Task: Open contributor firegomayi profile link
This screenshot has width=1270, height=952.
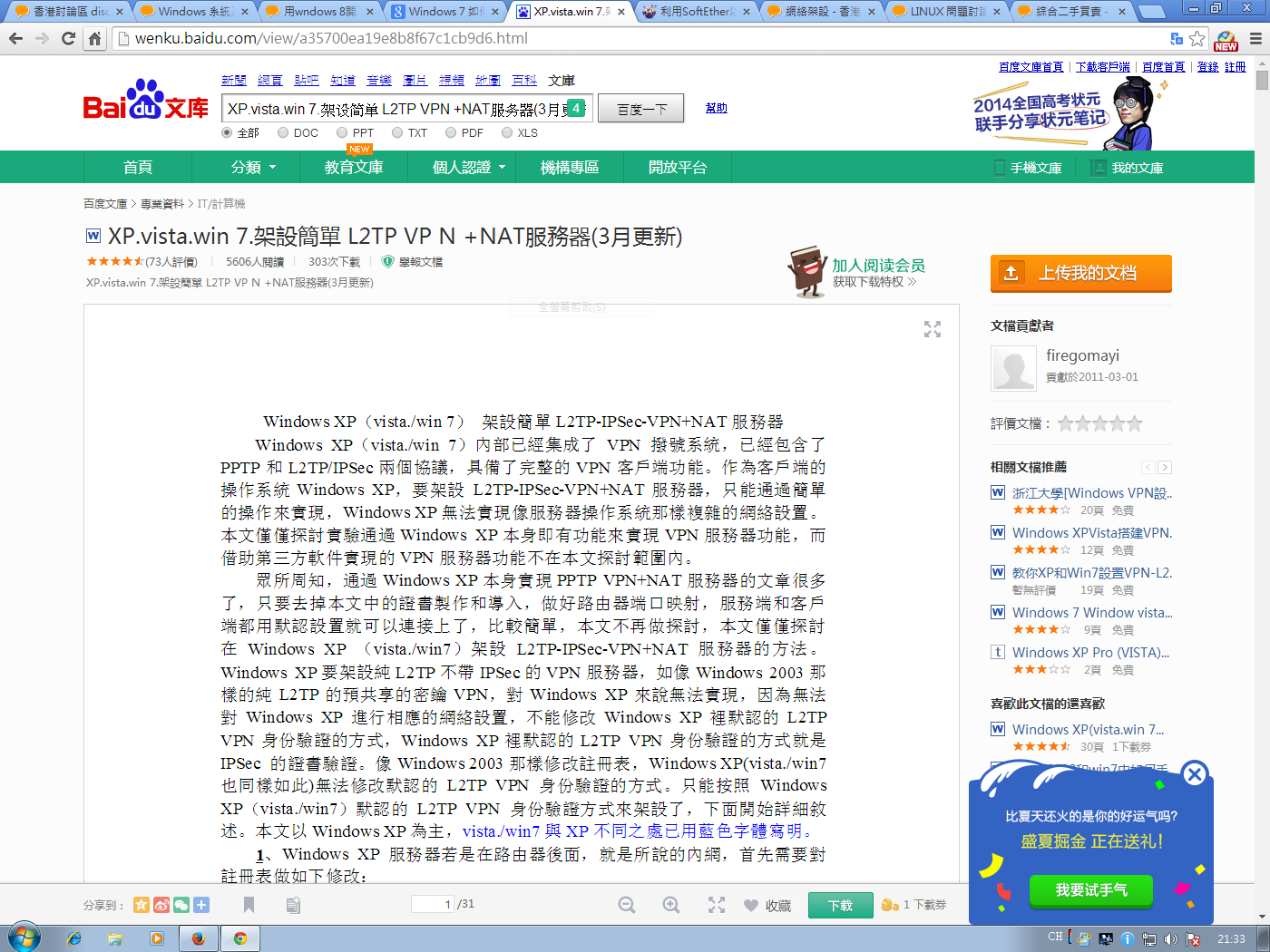Action: pos(1082,355)
